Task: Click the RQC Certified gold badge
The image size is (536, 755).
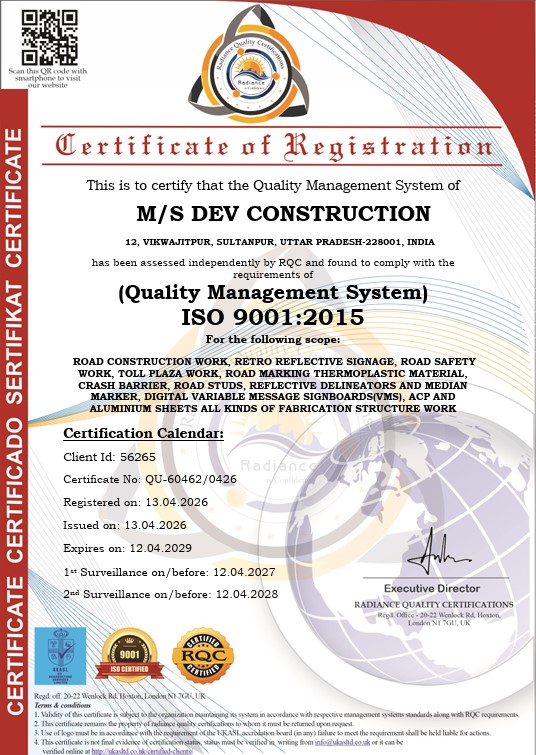Action: [203, 656]
